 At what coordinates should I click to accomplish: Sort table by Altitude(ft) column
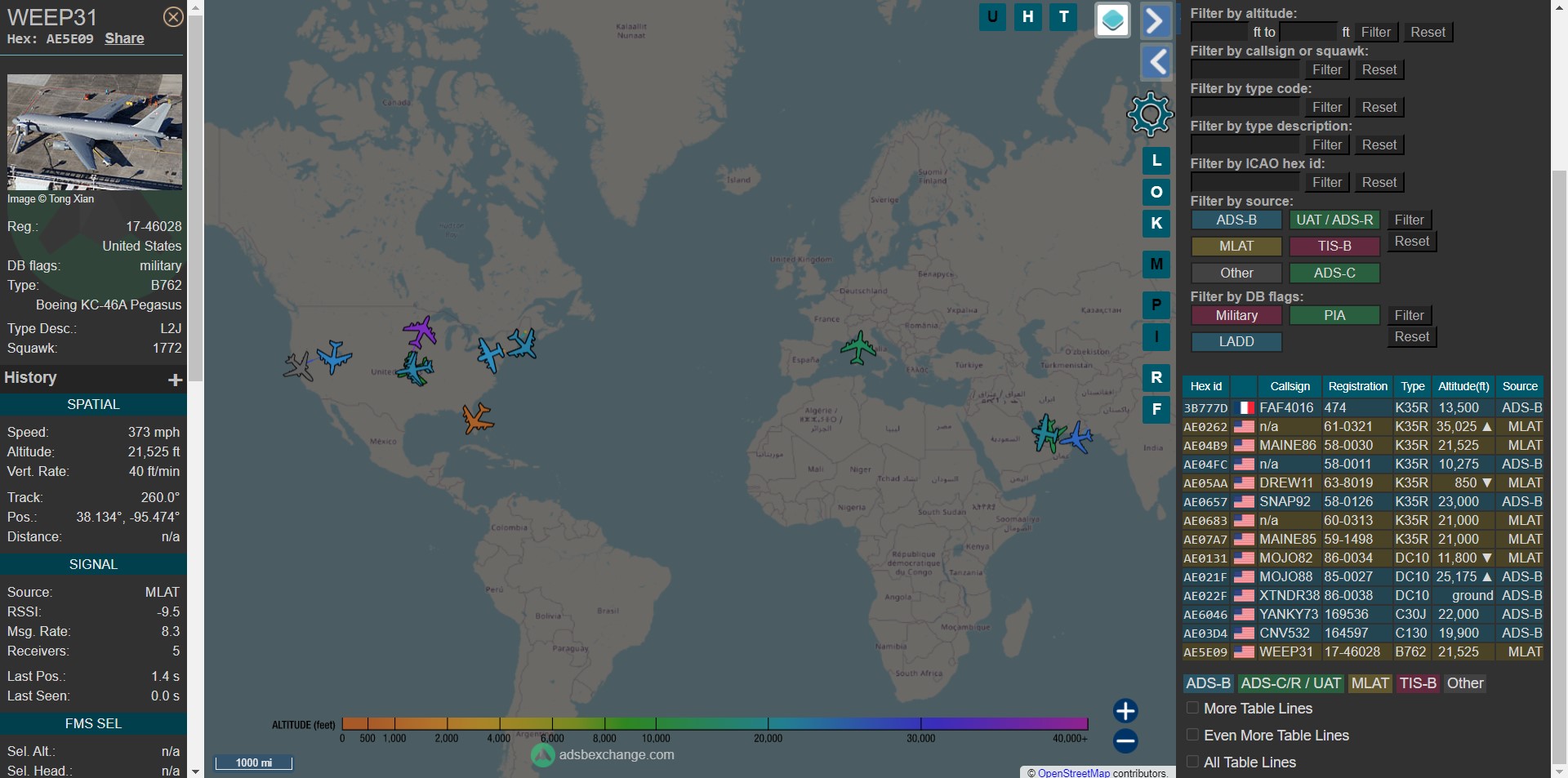[x=1463, y=386]
